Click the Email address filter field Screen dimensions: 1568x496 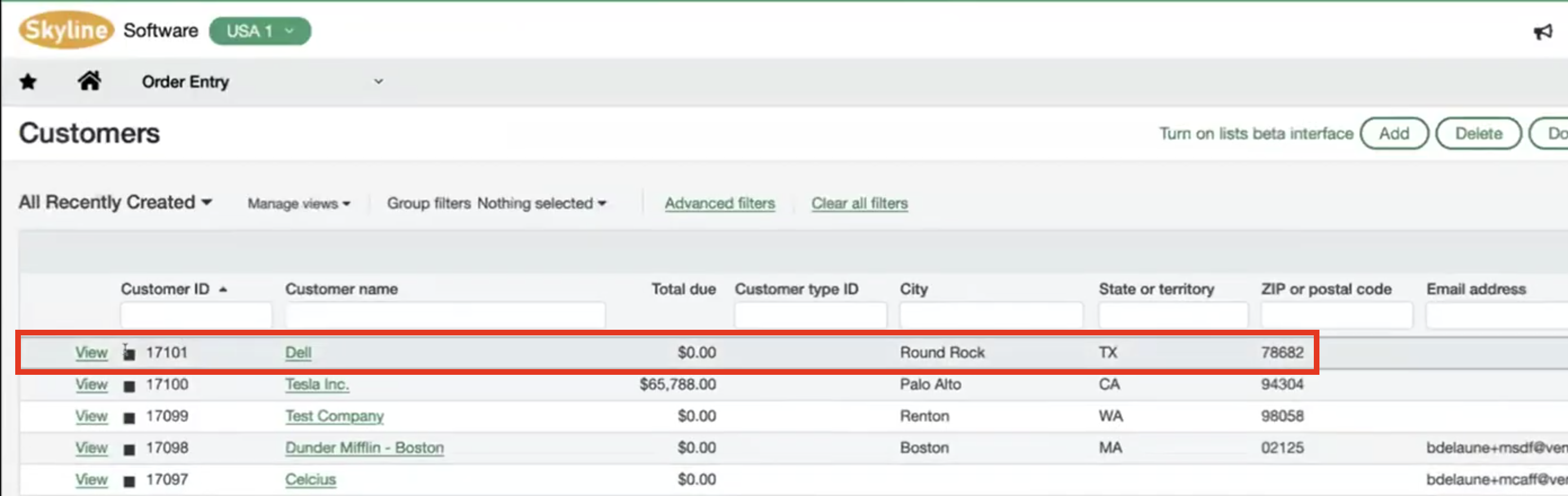(x=1497, y=315)
